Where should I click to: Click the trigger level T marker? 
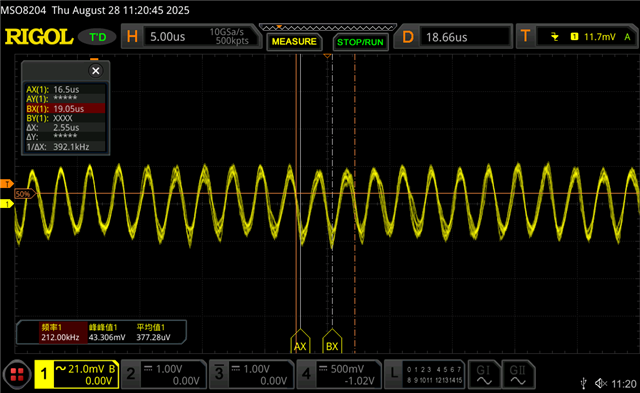7,184
